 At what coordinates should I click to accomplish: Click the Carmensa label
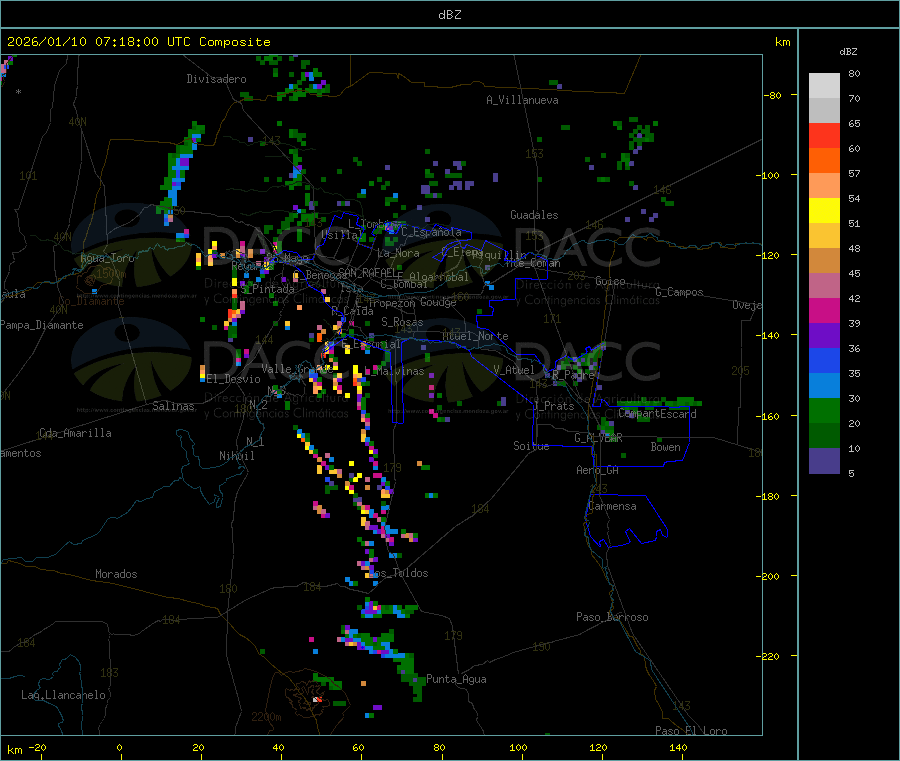coord(612,506)
